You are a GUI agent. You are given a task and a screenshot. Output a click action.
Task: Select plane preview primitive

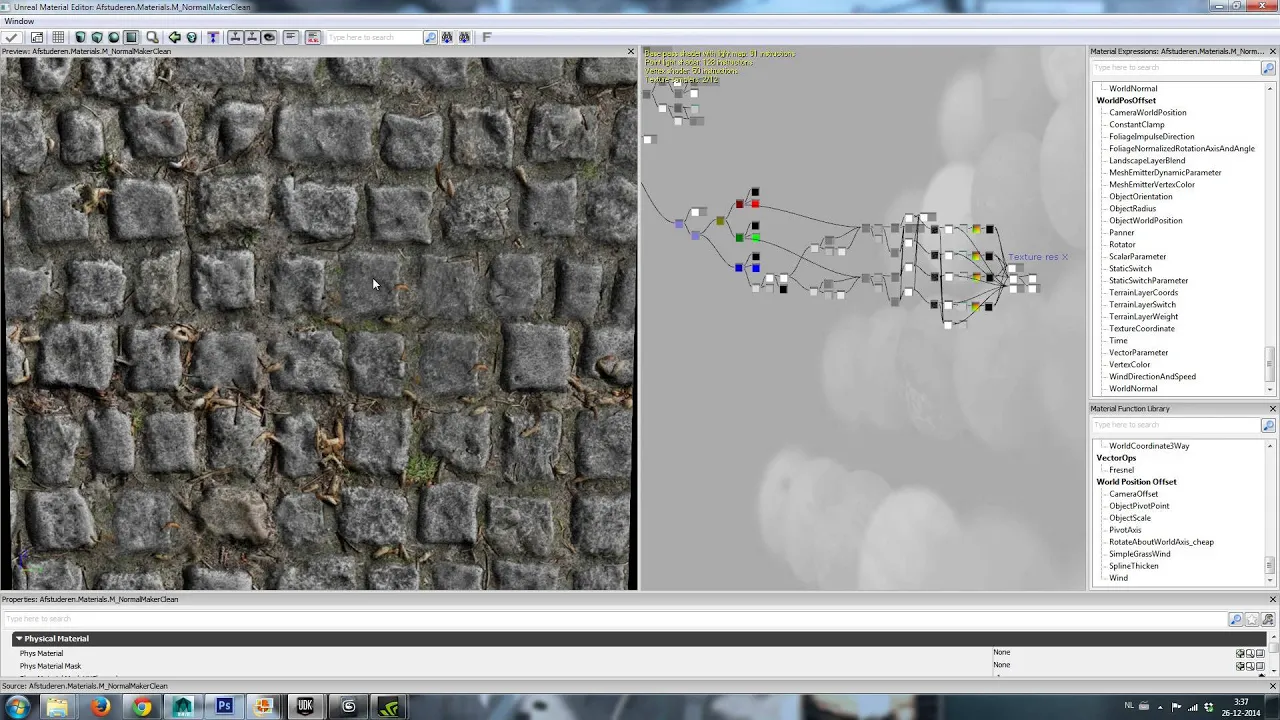coord(131,37)
